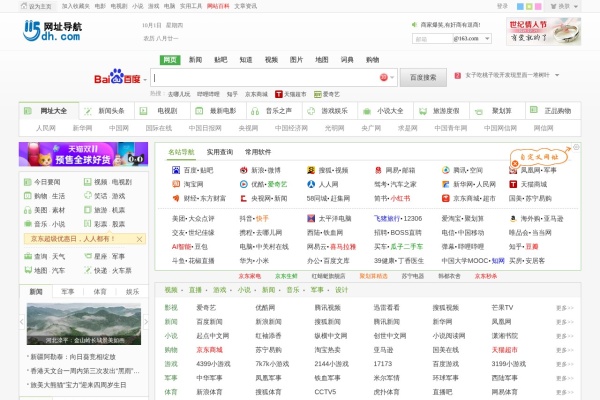Open the 小红书 red link
The width and height of the screenshot is (600, 400).
400,198
